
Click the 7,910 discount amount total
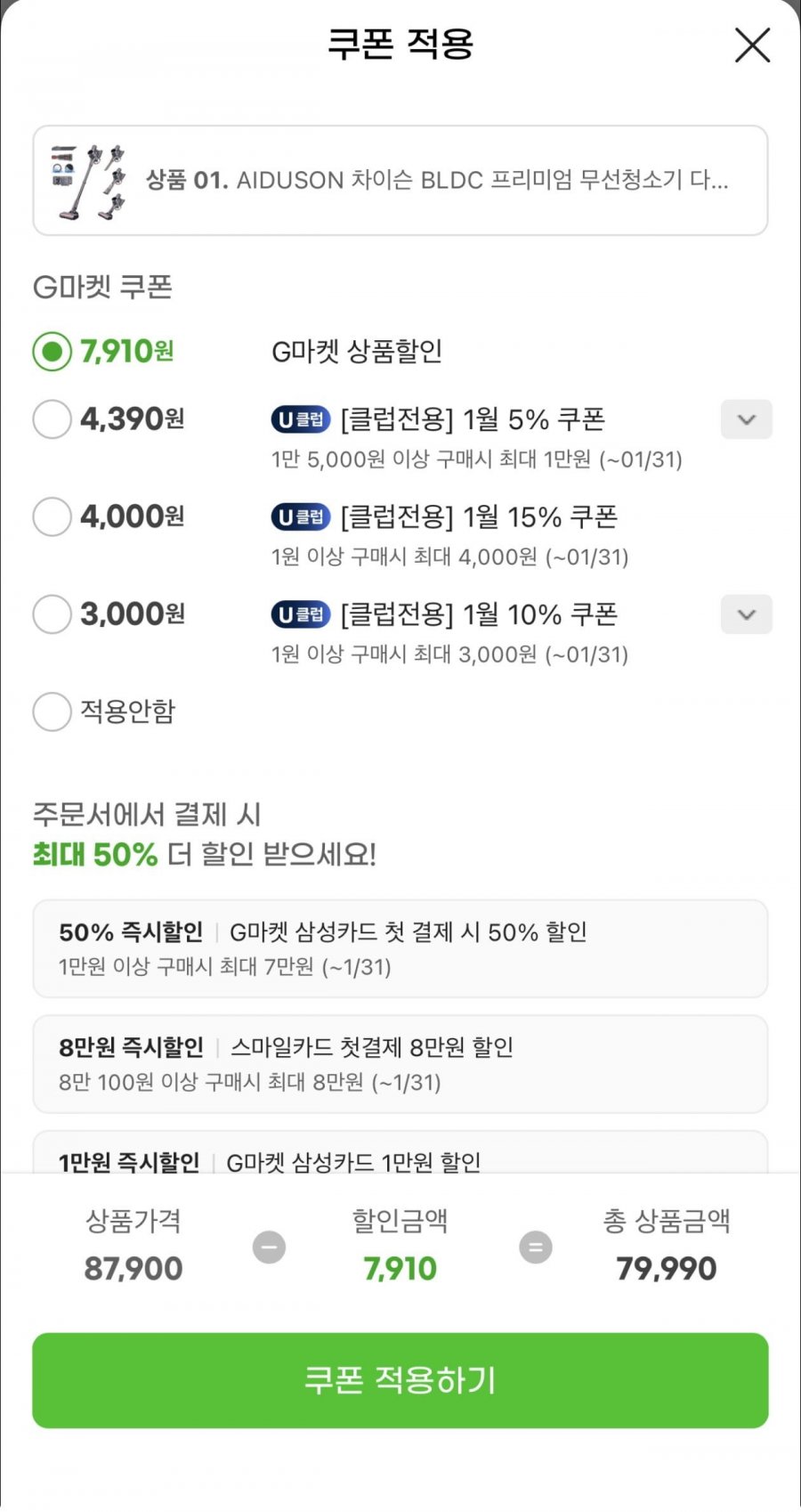pos(400,1269)
